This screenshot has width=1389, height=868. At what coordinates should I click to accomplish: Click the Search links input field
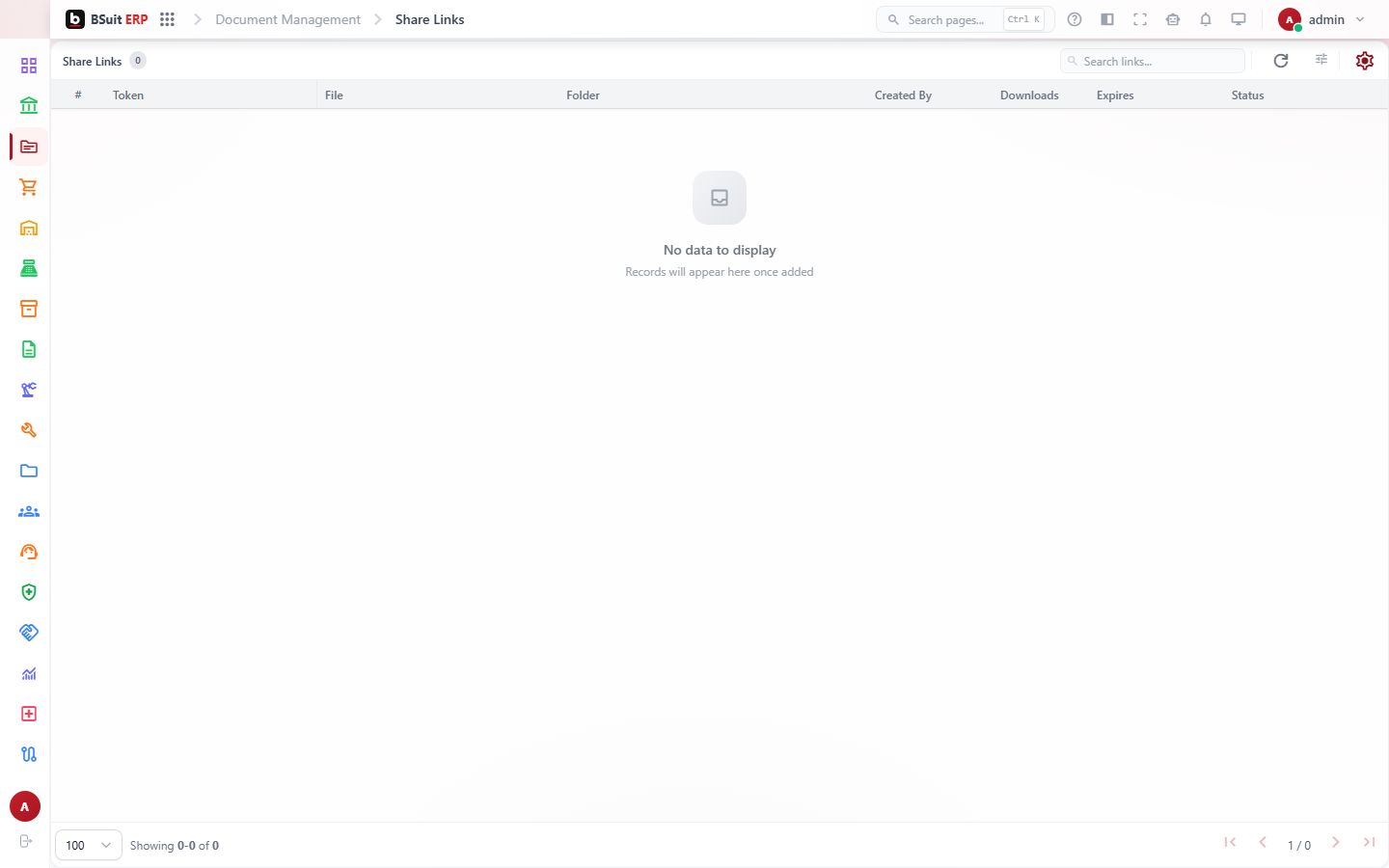(x=1153, y=61)
